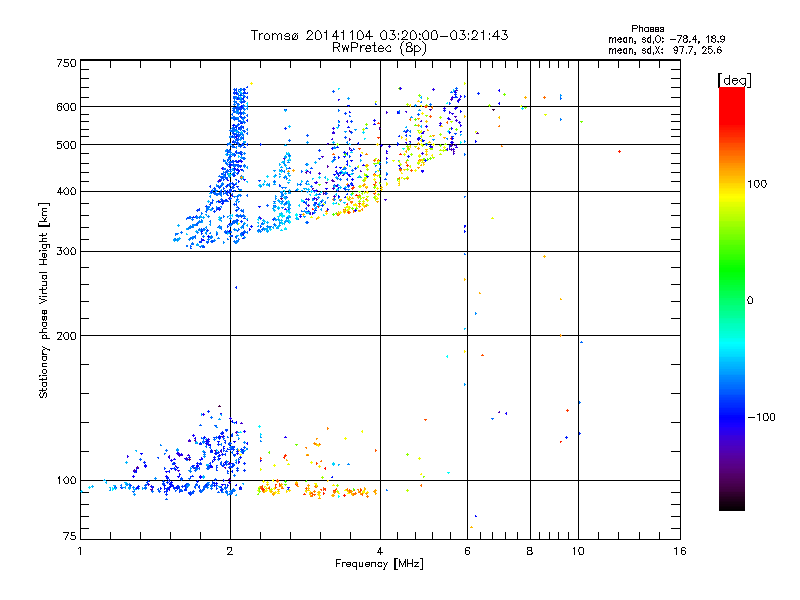The image size is (800, 600).
Task: Click the '2' frequency axis label
Action: (230, 551)
